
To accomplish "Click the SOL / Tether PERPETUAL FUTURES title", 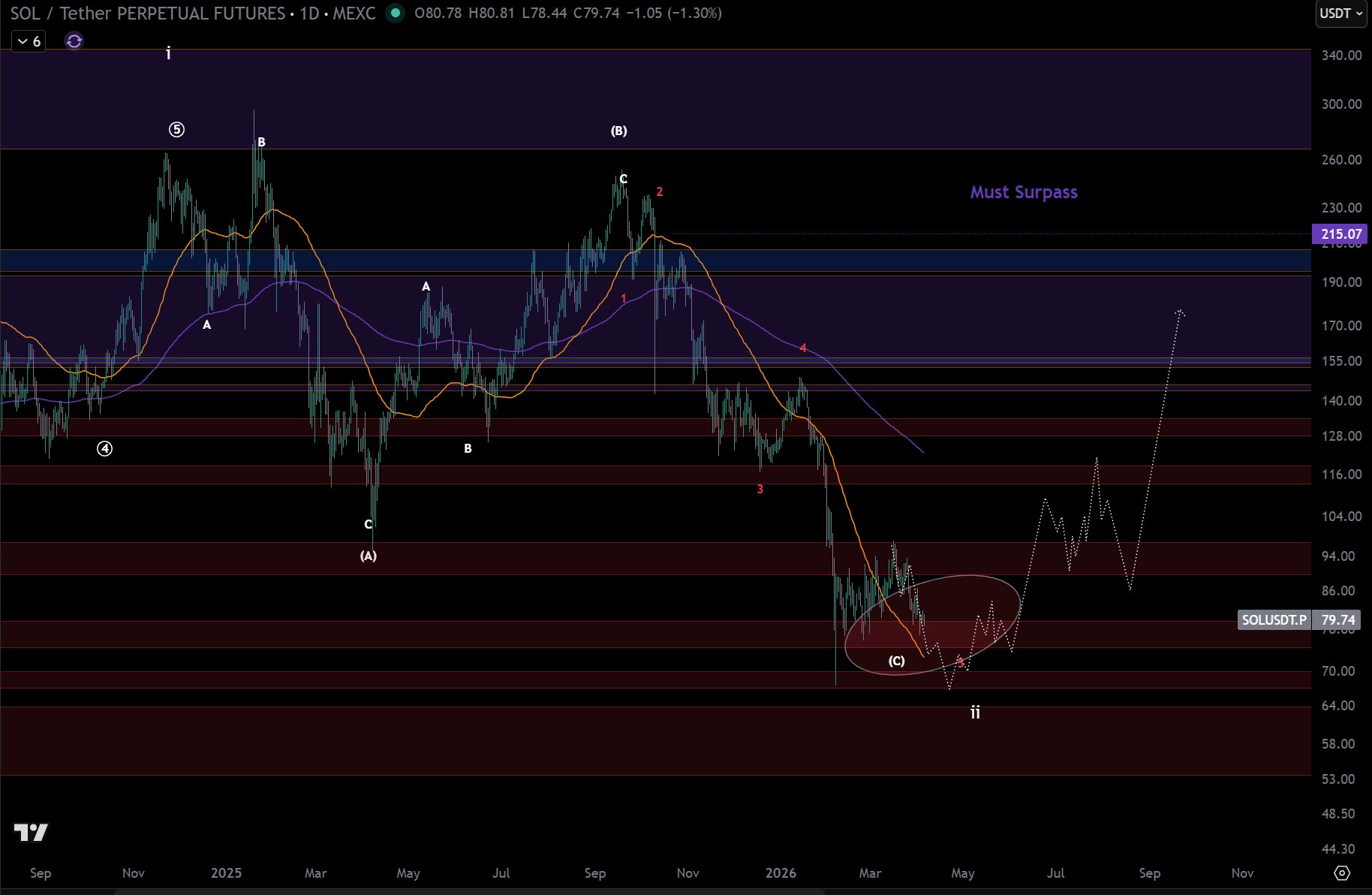I will pyautogui.click(x=147, y=14).
